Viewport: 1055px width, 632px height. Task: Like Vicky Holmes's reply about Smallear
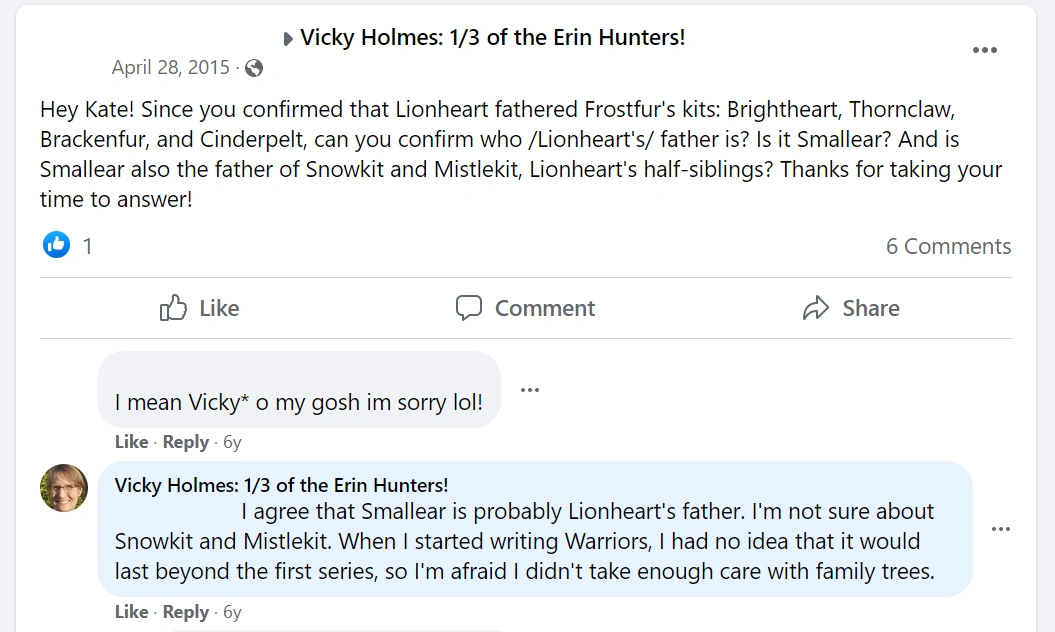pyautogui.click(x=131, y=612)
